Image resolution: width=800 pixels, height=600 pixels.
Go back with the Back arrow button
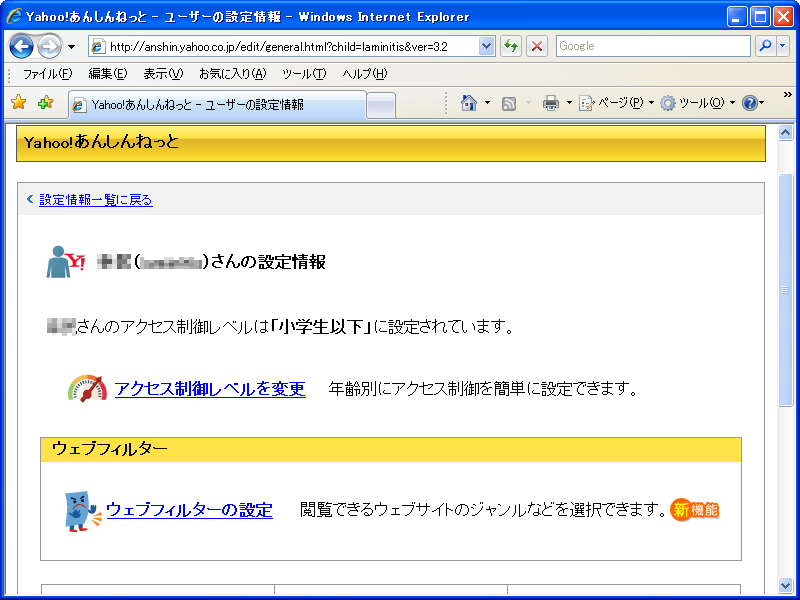pos(21,47)
